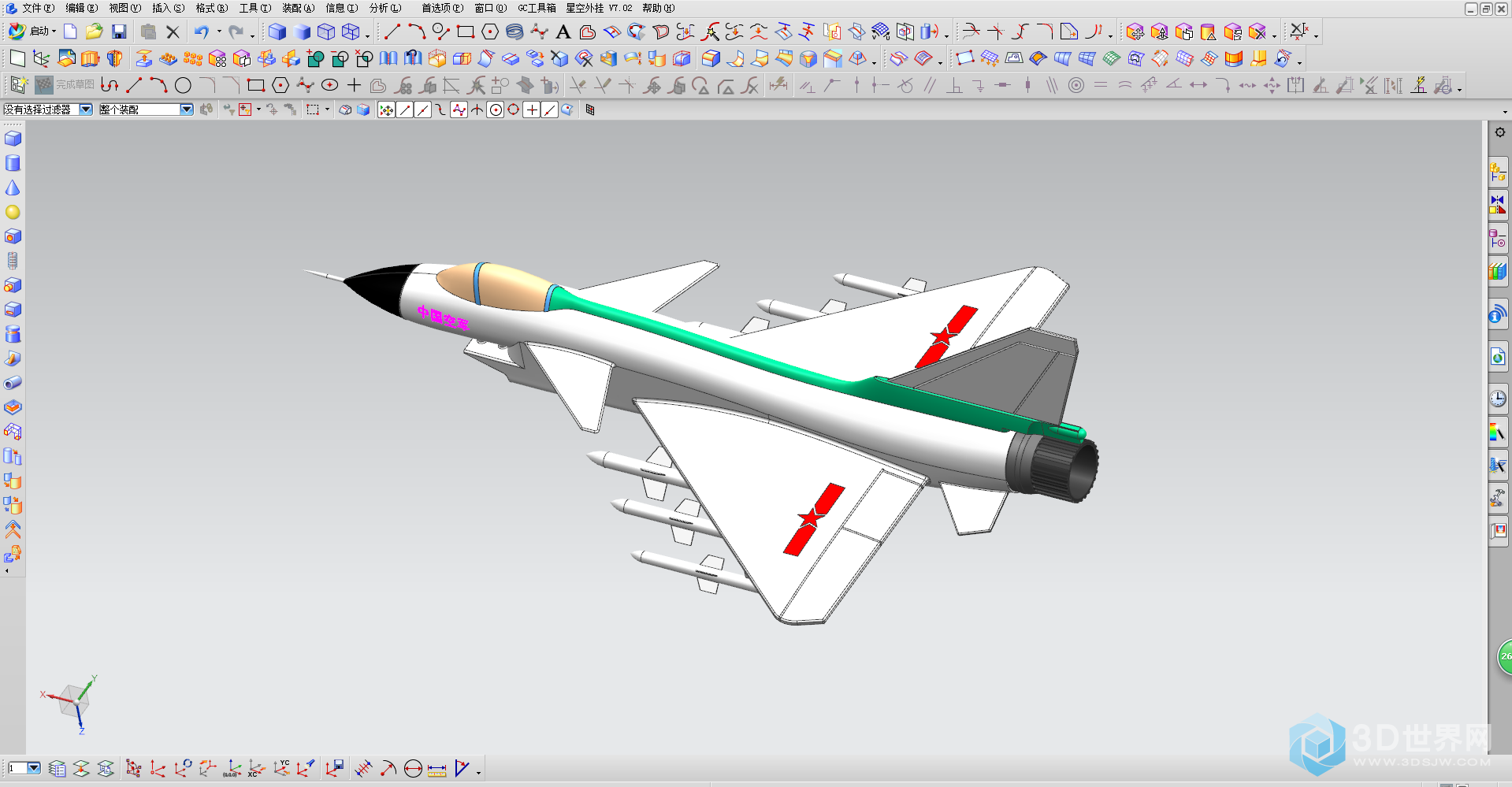The image size is (1512, 787).
Task: Click the Undo arrow icon
Action: click(202, 32)
